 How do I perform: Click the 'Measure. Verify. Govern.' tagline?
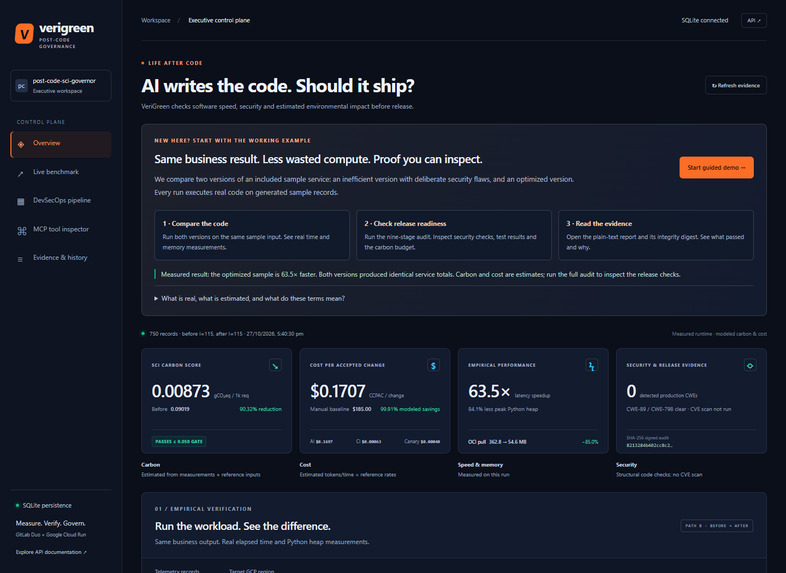50,523
